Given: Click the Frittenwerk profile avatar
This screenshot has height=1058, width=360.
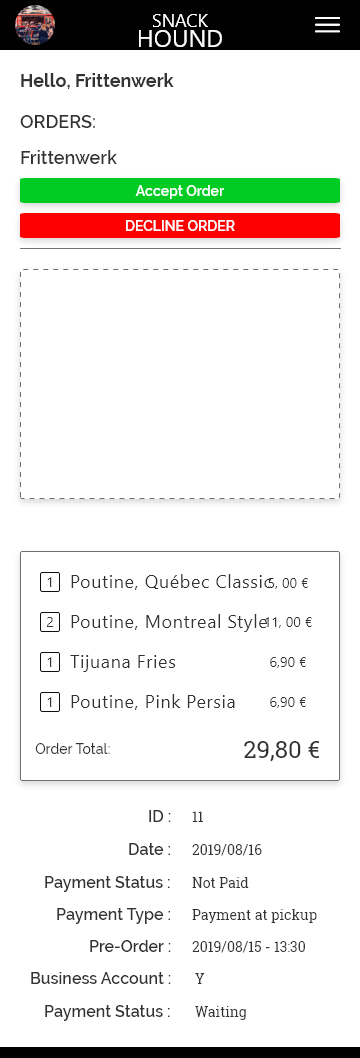Looking at the screenshot, I should point(35,25).
